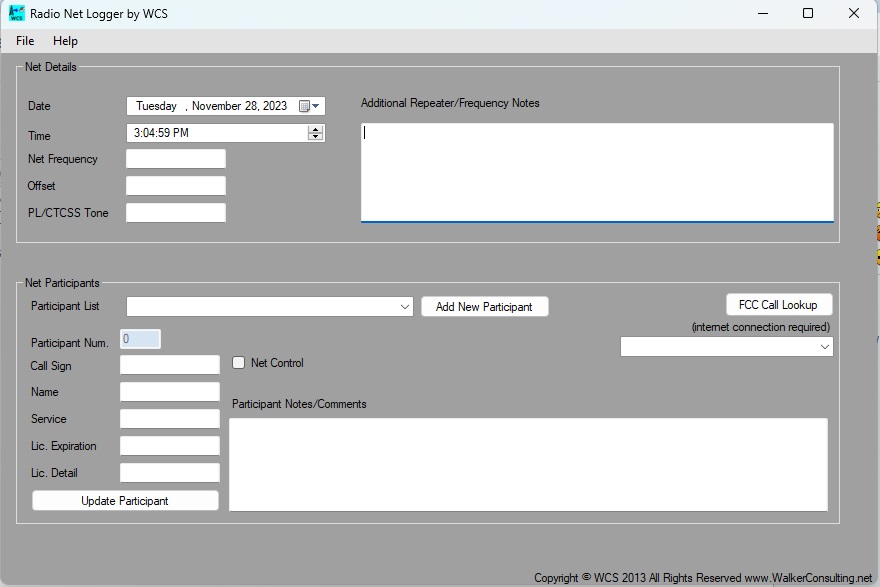Focus the Participant Notes/Comments text area

(x=528, y=464)
